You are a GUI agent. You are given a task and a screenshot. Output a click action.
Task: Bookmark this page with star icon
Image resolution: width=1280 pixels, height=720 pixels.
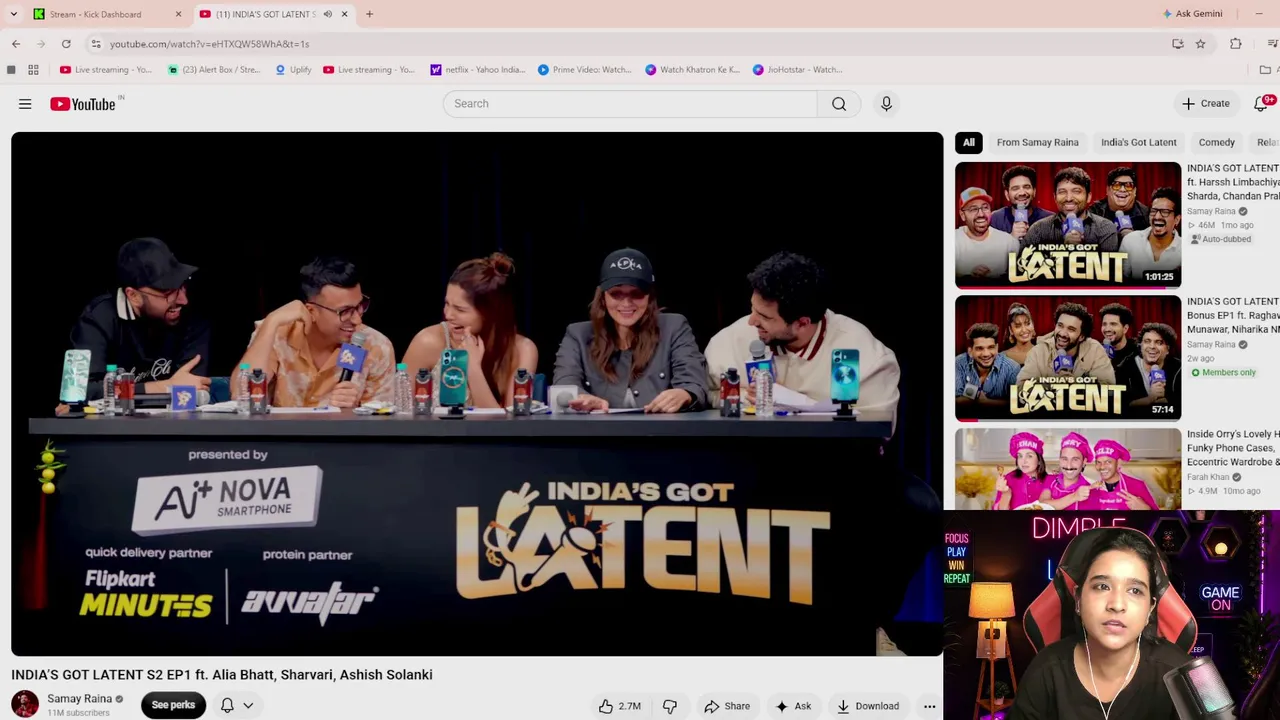tap(1200, 44)
